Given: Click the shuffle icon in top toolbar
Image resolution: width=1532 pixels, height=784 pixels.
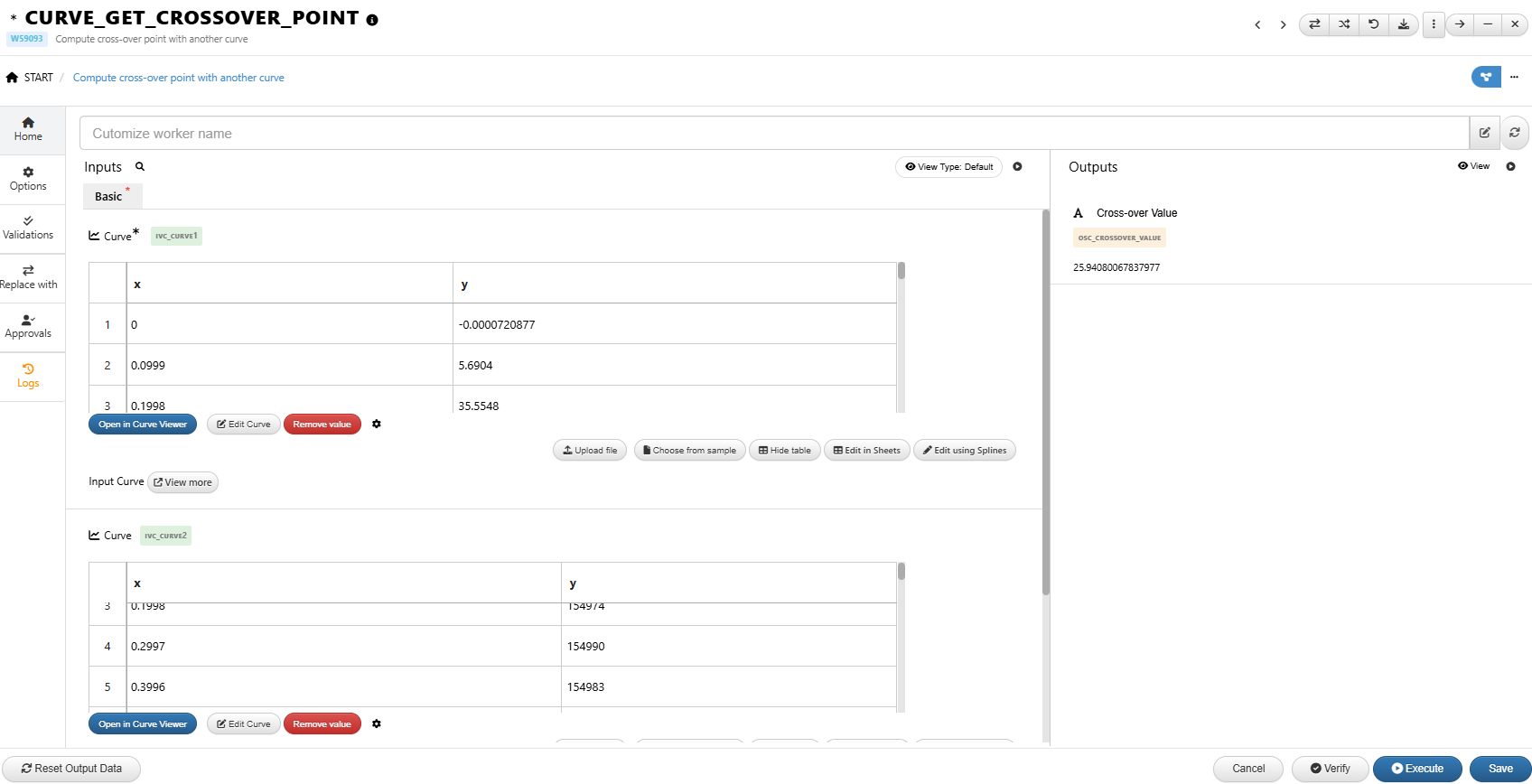Looking at the screenshot, I should pos(1344,24).
